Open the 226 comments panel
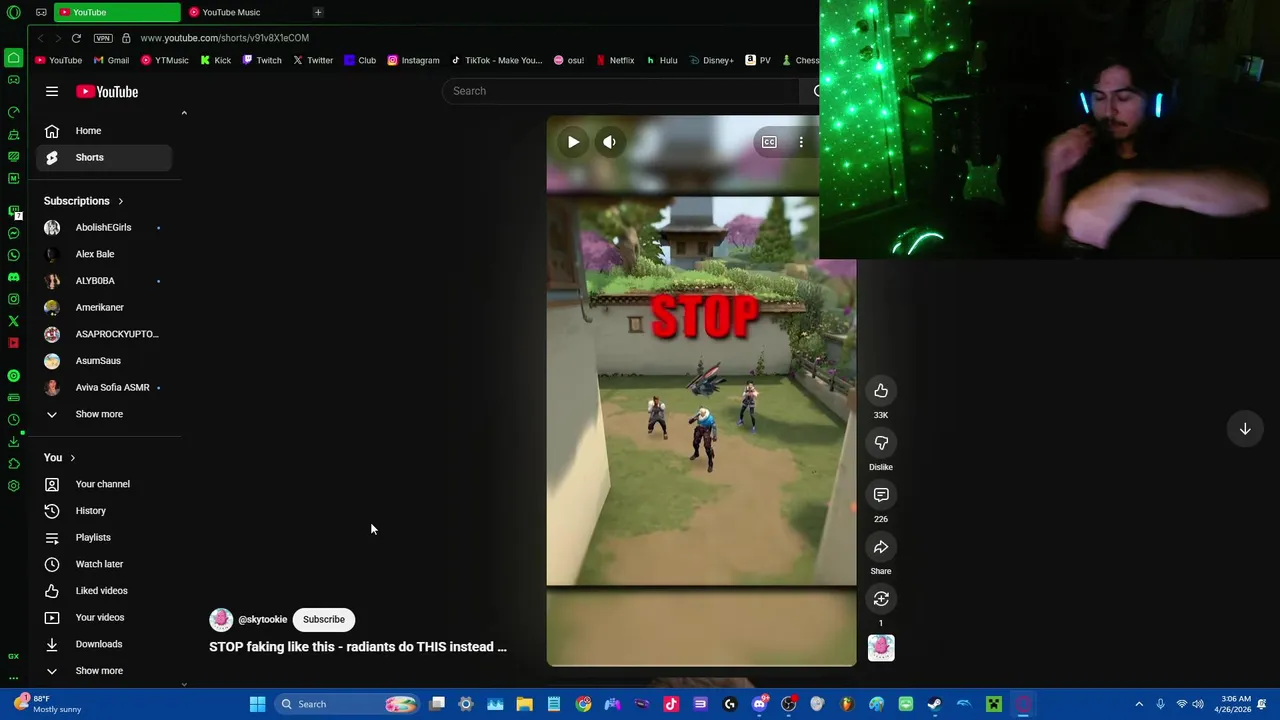The image size is (1280, 720). 881,495
